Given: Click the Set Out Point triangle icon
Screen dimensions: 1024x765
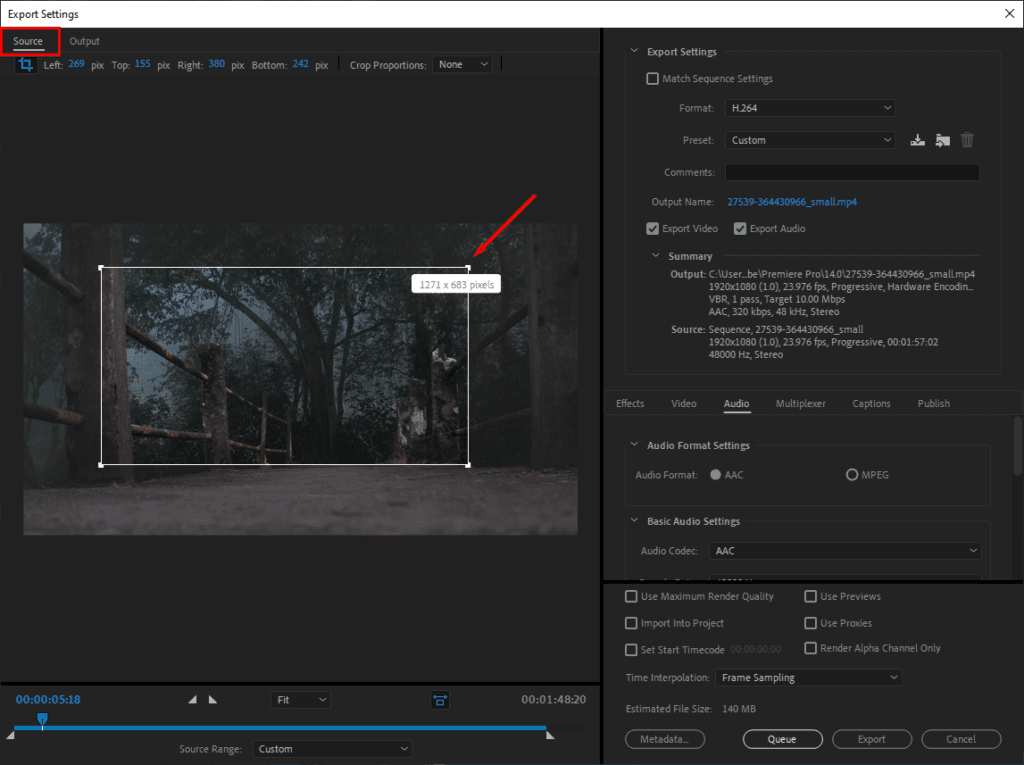Looking at the screenshot, I should pyautogui.click(x=212, y=700).
